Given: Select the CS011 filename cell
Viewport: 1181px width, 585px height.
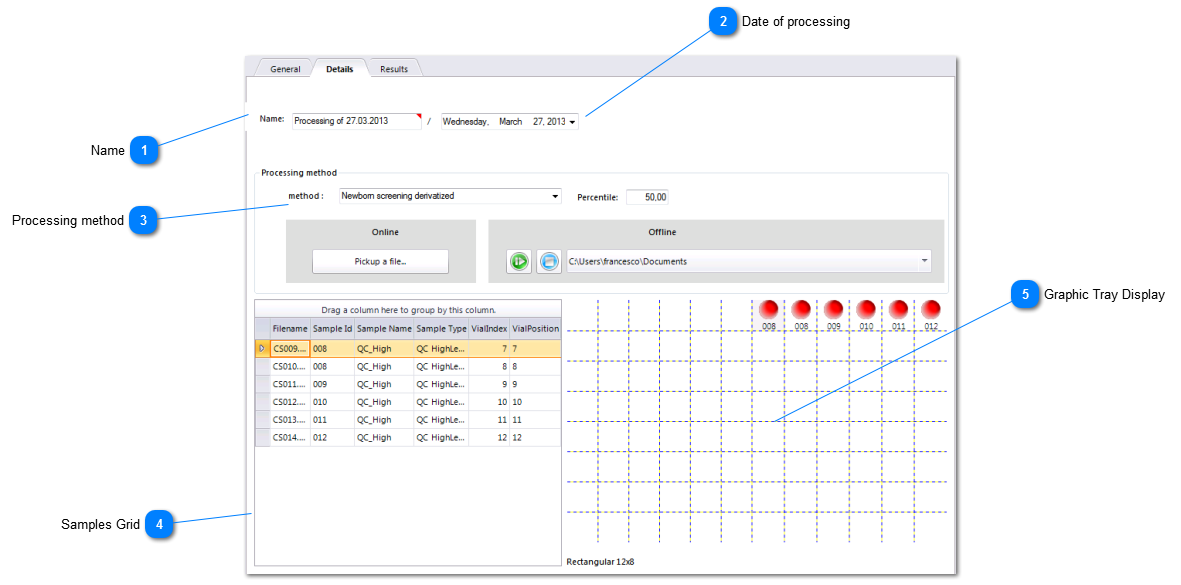Looking at the screenshot, I should pyautogui.click(x=291, y=384).
